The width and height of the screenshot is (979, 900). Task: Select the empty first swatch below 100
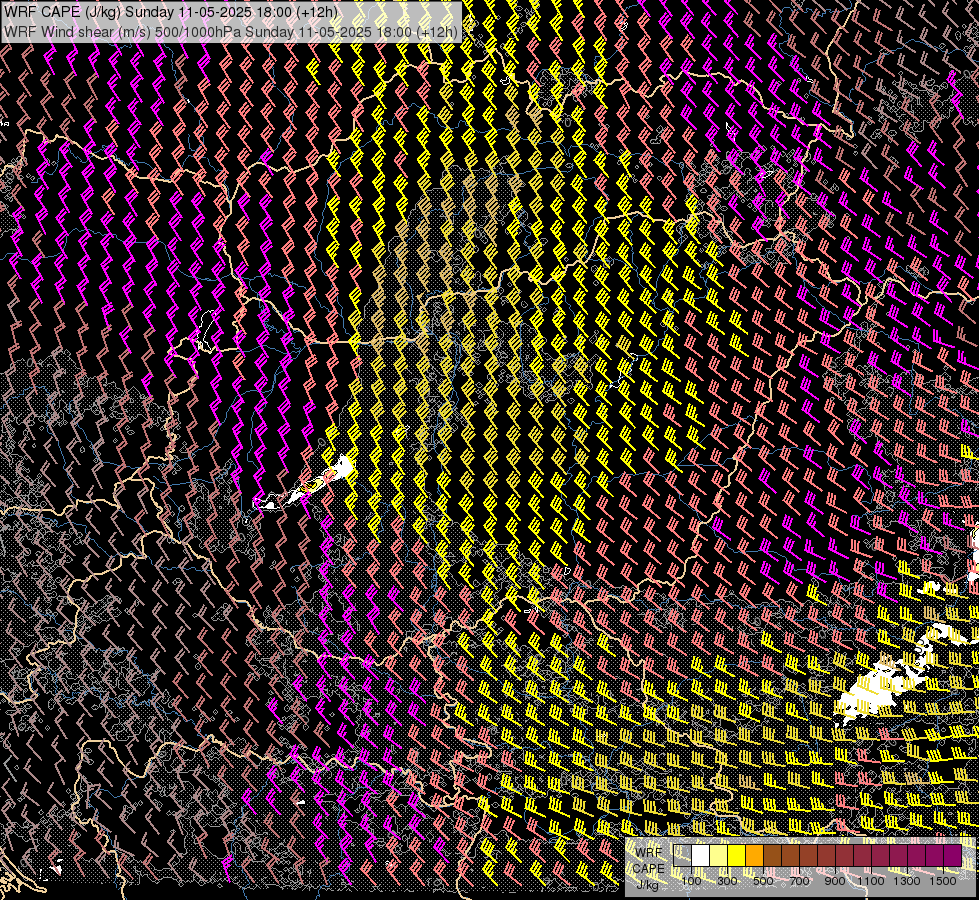682,855
